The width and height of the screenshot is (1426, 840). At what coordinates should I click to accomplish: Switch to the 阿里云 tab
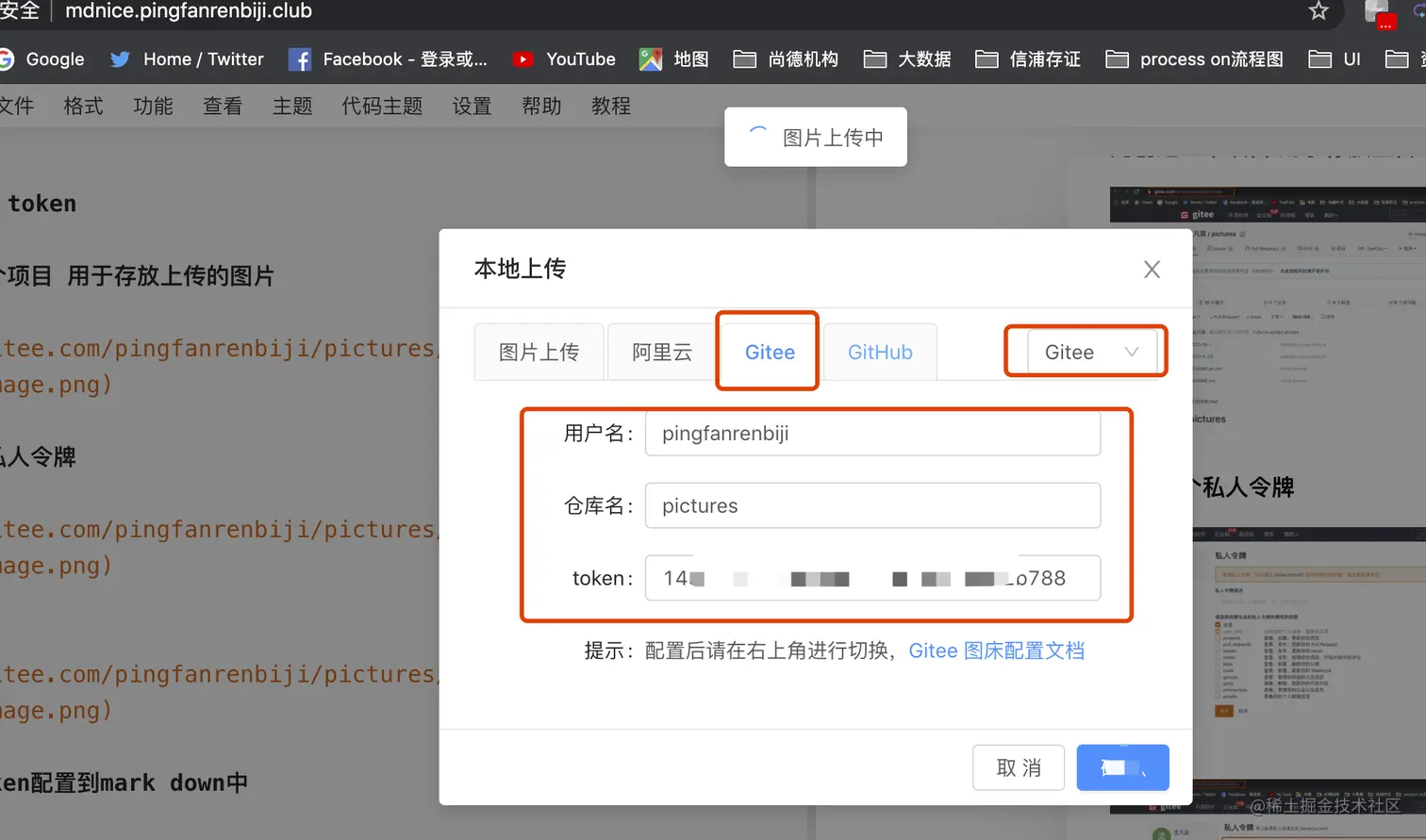662,352
